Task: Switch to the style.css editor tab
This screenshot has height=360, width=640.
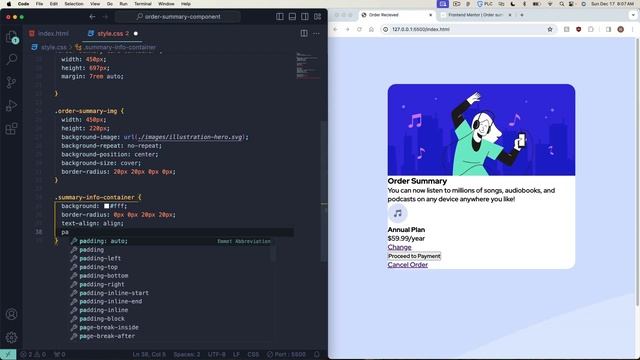Action: 112,33
